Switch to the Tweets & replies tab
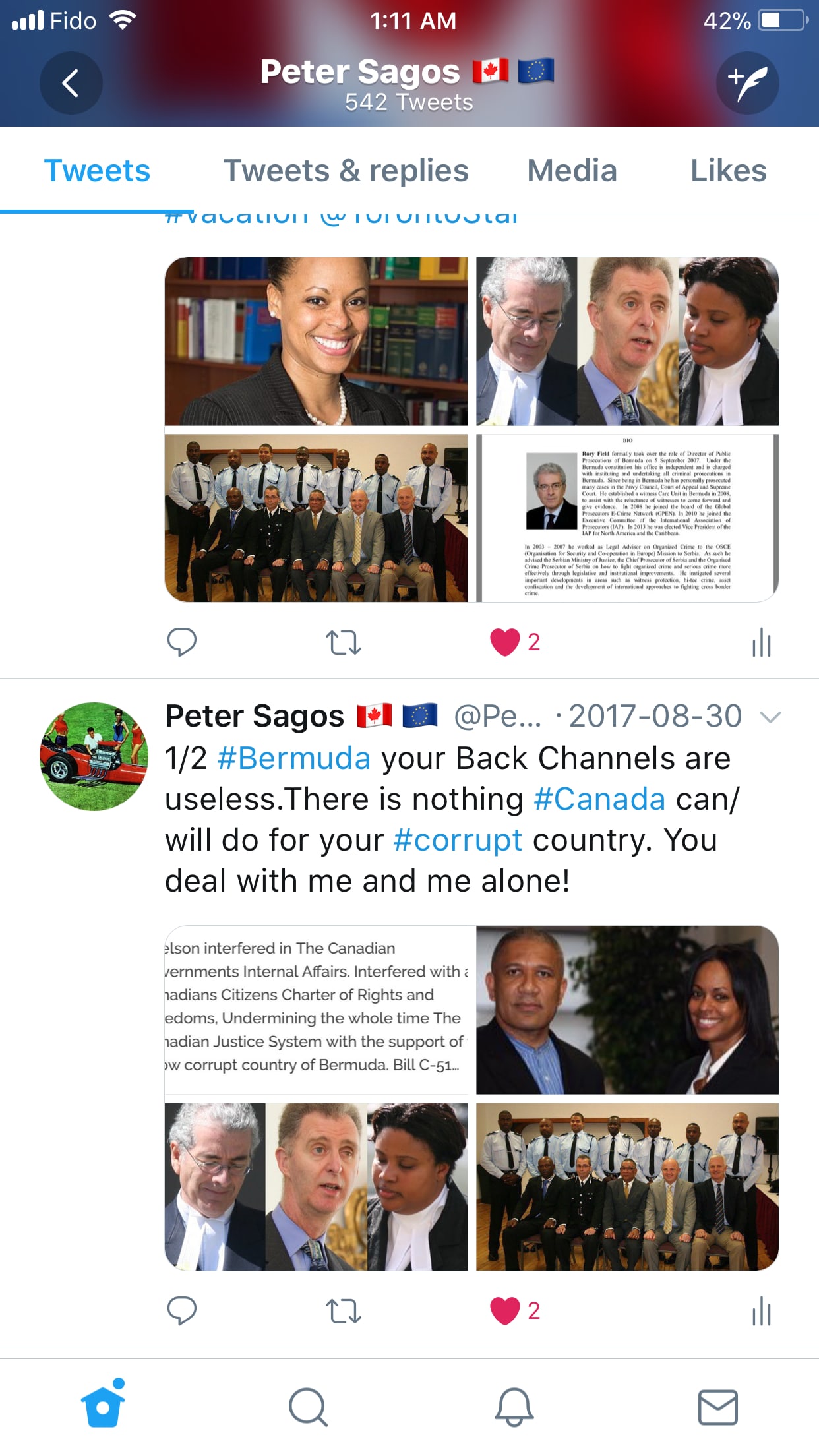The image size is (819, 1456). 346,171
